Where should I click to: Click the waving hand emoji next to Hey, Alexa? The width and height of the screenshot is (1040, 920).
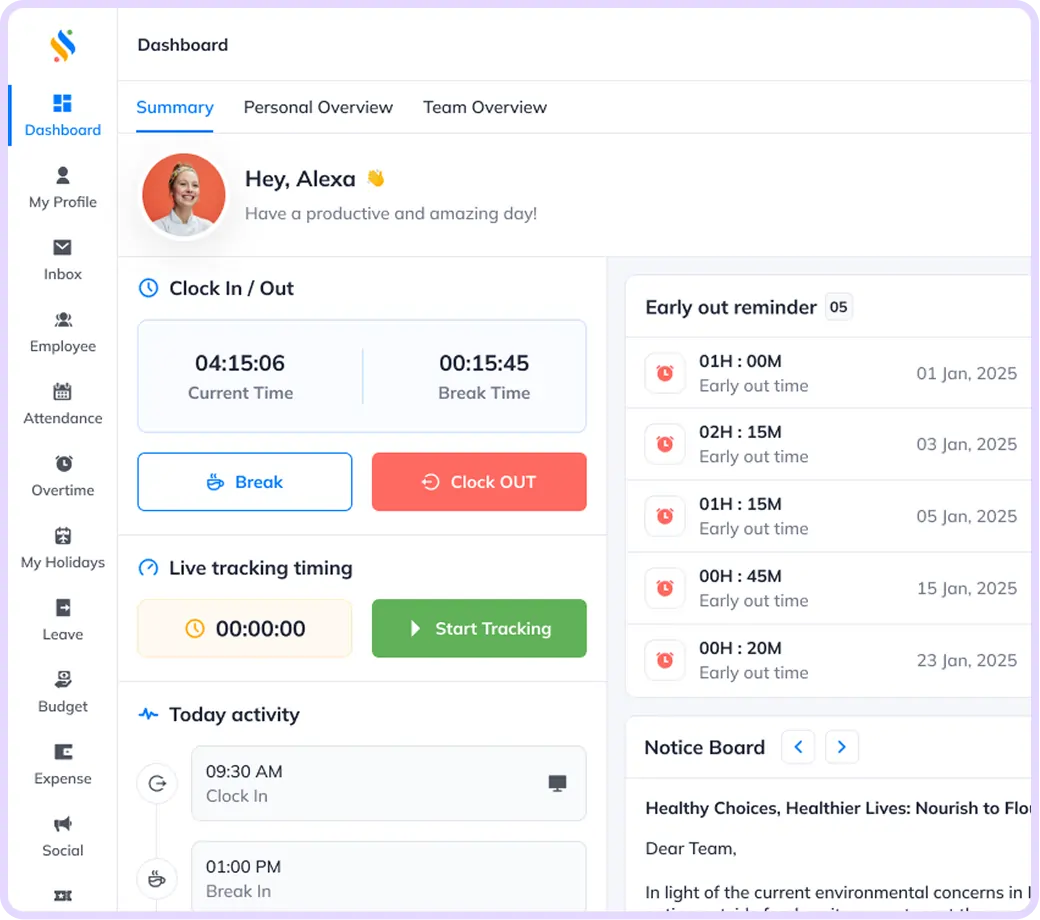[375, 178]
